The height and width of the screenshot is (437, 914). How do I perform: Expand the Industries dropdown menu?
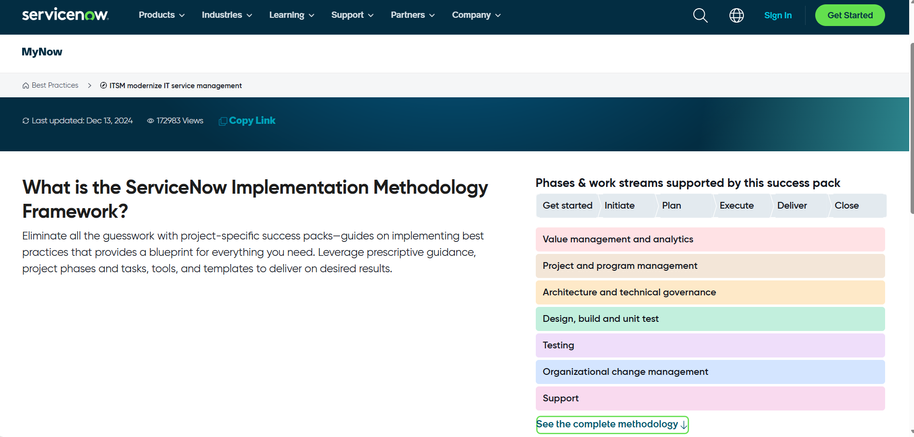(226, 15)
